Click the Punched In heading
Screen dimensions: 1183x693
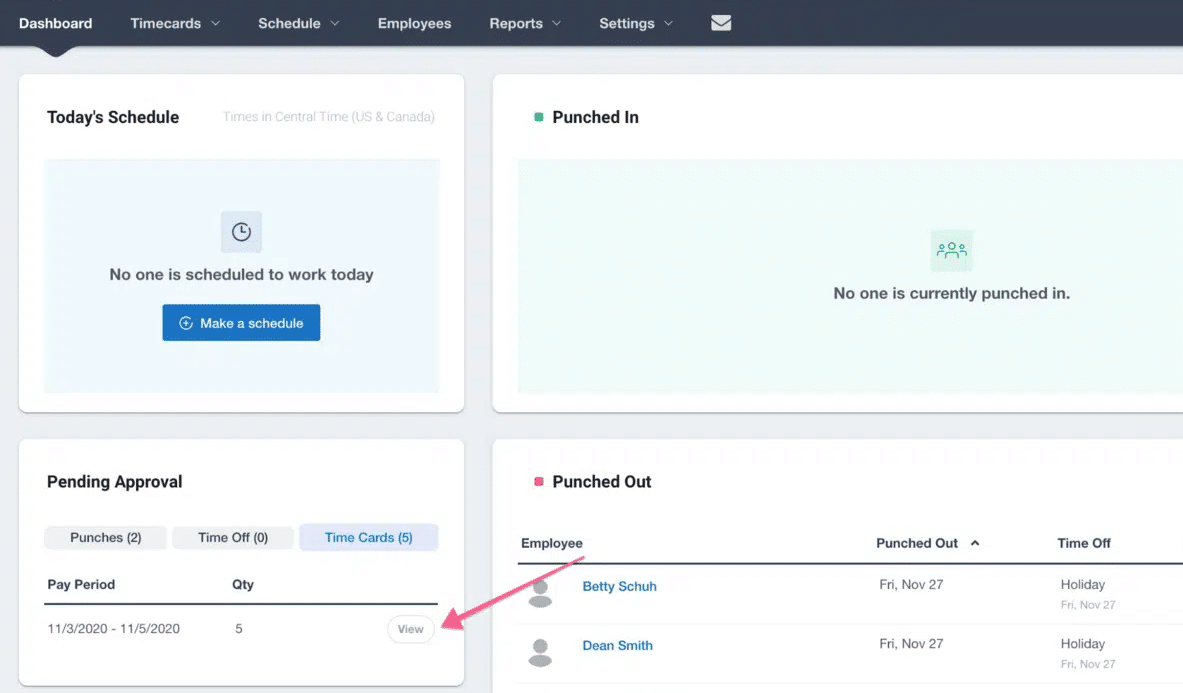[x=595, y=117]
